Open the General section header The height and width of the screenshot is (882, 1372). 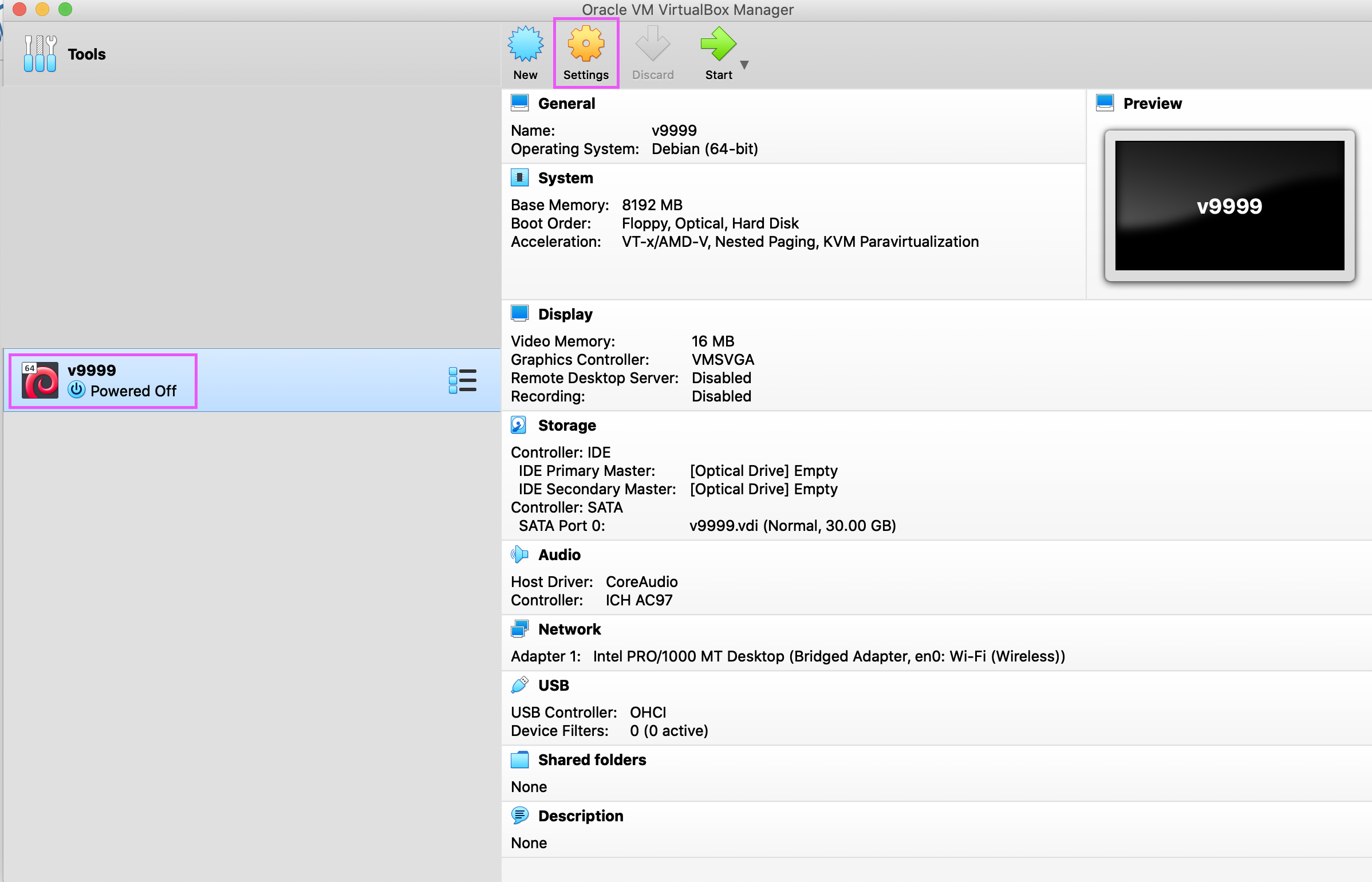[x=566, y=104]
